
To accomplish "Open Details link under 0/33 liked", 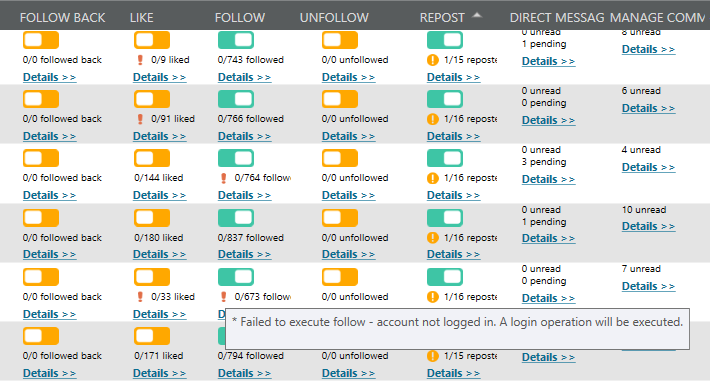I will (159, 314).
